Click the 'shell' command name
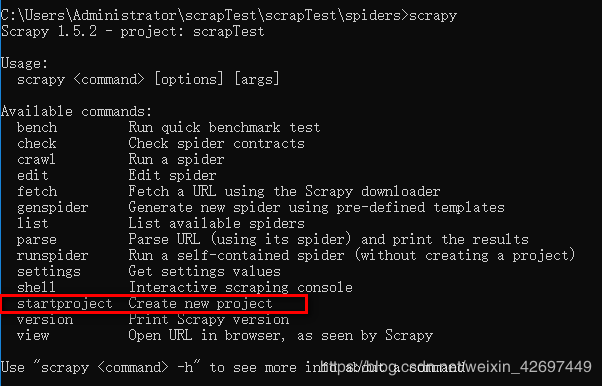 click(x=36, y=288)
